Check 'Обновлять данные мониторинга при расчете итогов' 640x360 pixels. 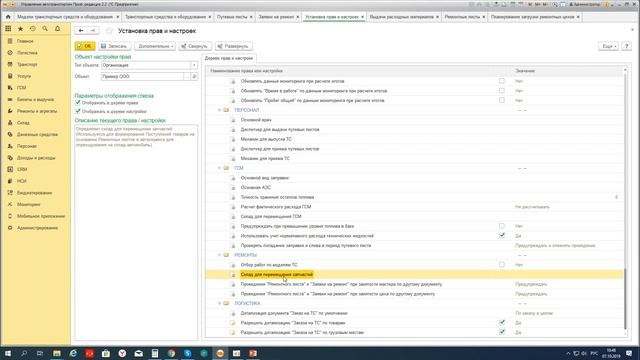502,81
